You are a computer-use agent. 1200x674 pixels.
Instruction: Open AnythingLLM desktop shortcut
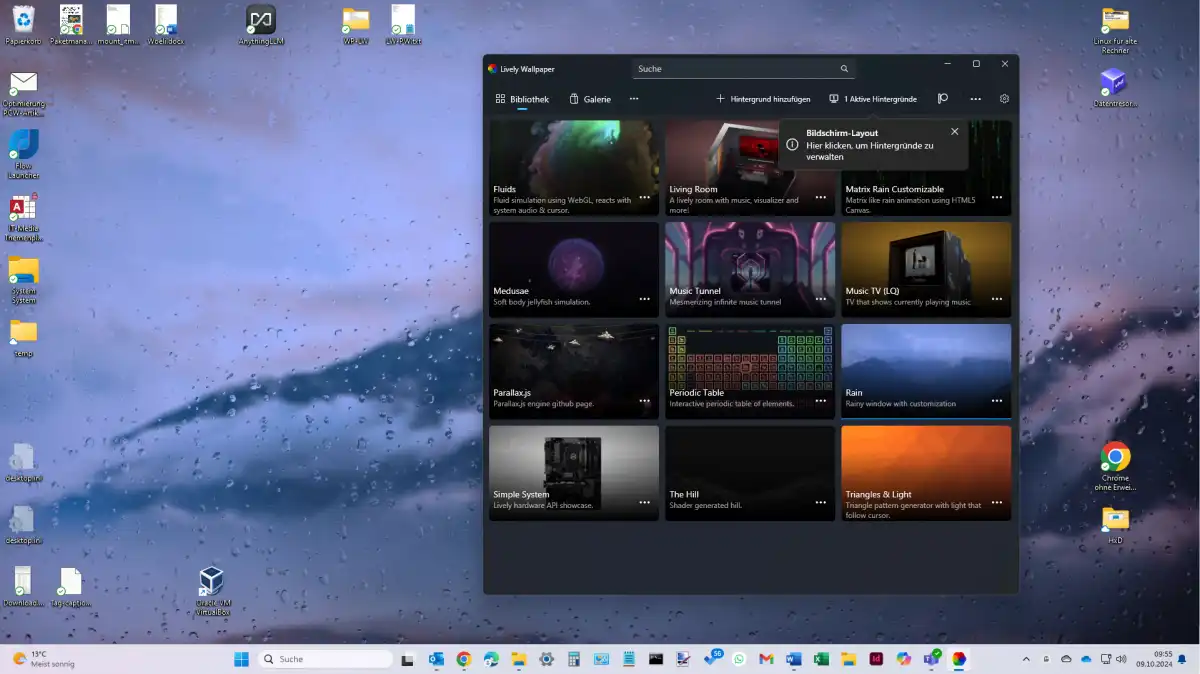[261, 20]
